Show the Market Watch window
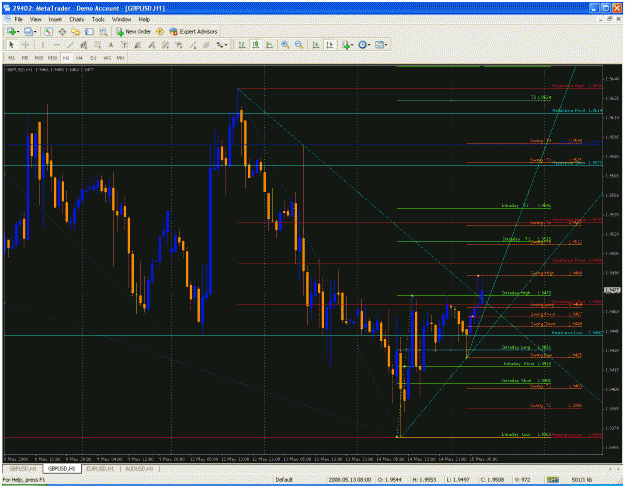The width and height of the screenshot is (625, 486). pyautogui.click(x=49, y=31)
